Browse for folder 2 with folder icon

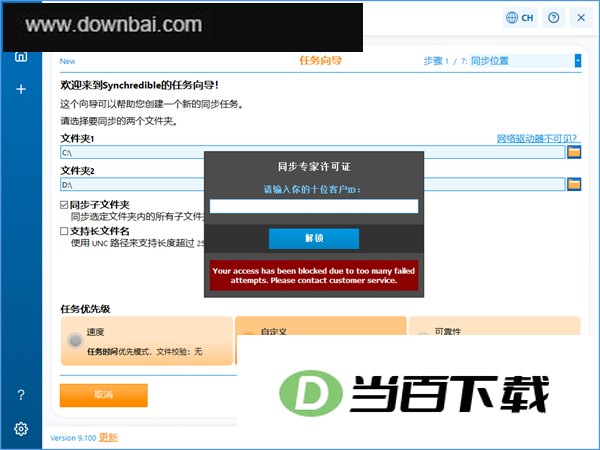pyautogui.click(x=574, y=184)
